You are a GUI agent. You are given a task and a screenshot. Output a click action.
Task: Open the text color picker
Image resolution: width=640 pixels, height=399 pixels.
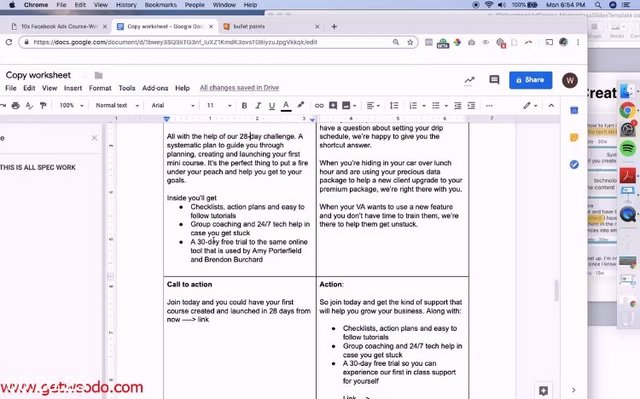[286, 106]
